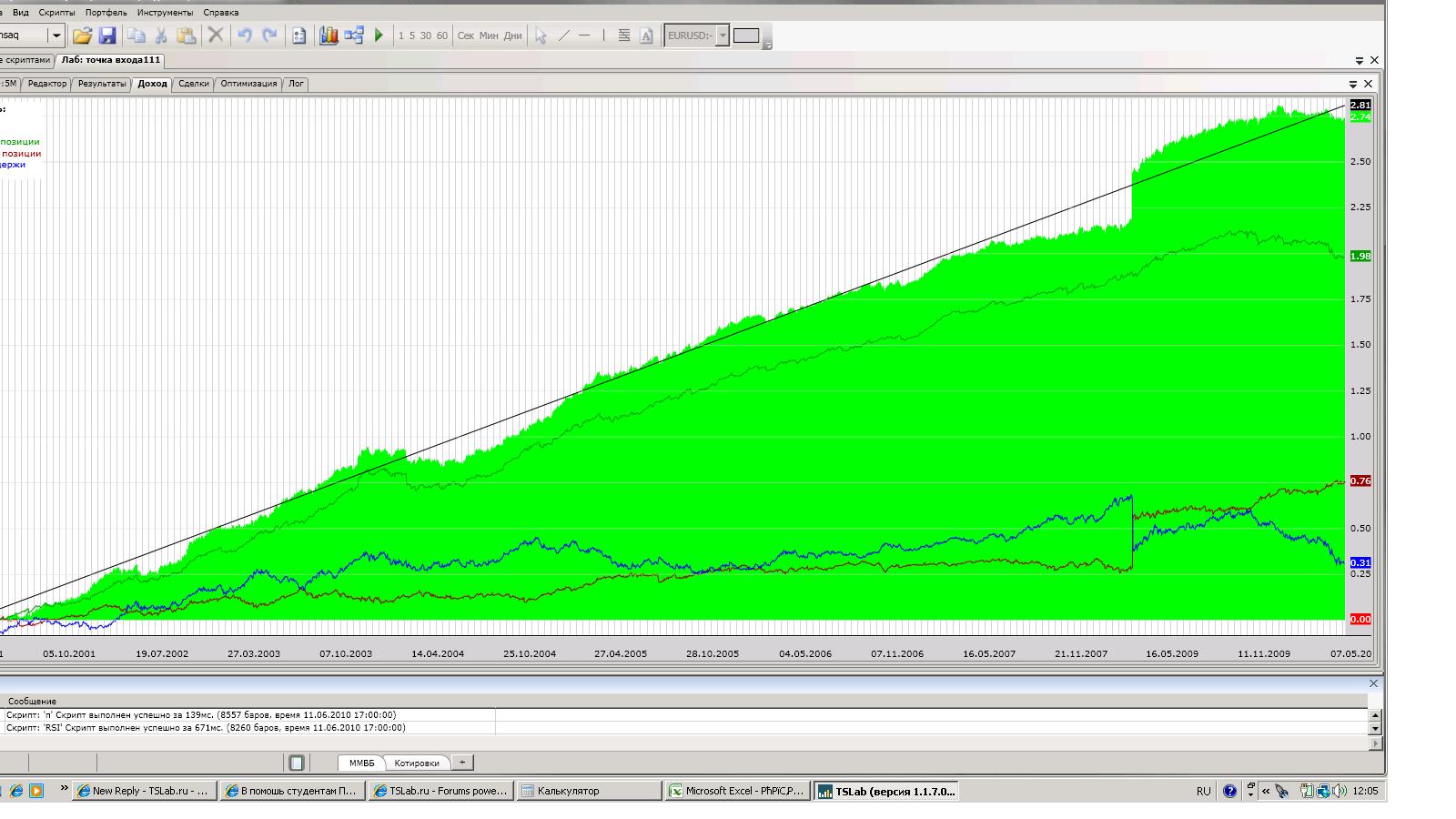1456x819 pixels.
Task: Select the arrow cursor tool
Action: click(541, 35)
